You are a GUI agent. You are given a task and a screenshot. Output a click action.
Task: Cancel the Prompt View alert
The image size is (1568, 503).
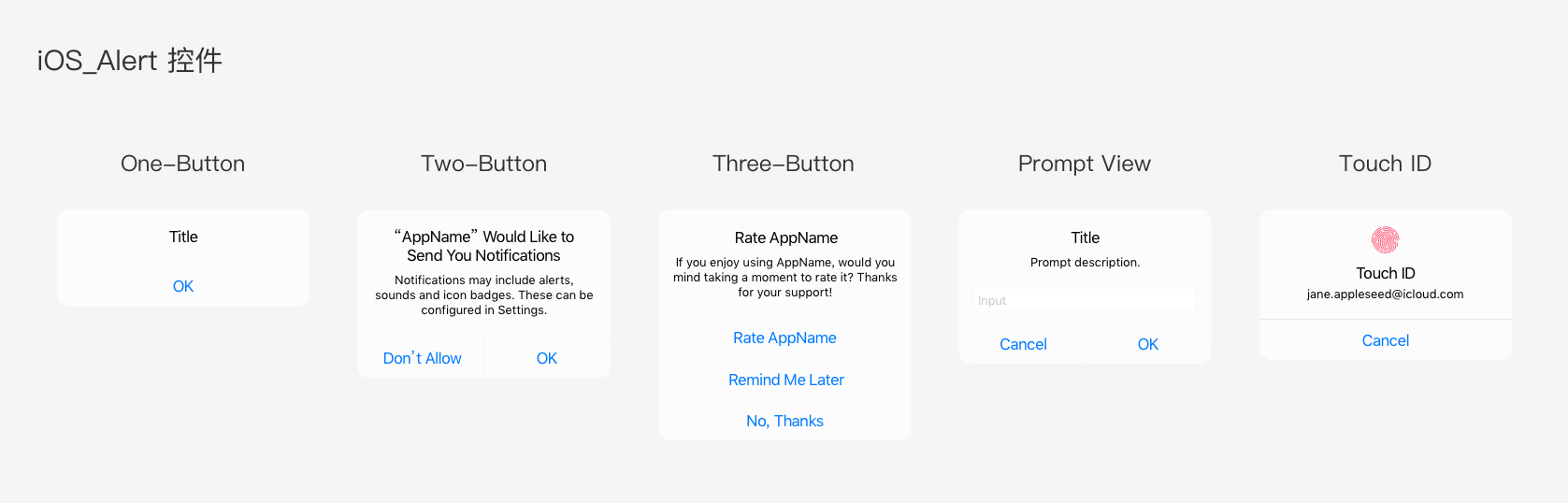pos(1023,344)
